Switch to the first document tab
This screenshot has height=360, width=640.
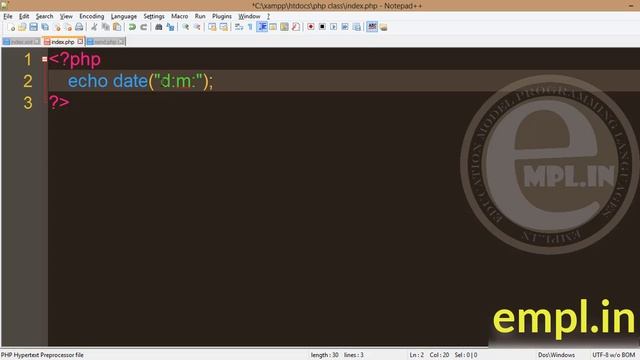(21, 42)
